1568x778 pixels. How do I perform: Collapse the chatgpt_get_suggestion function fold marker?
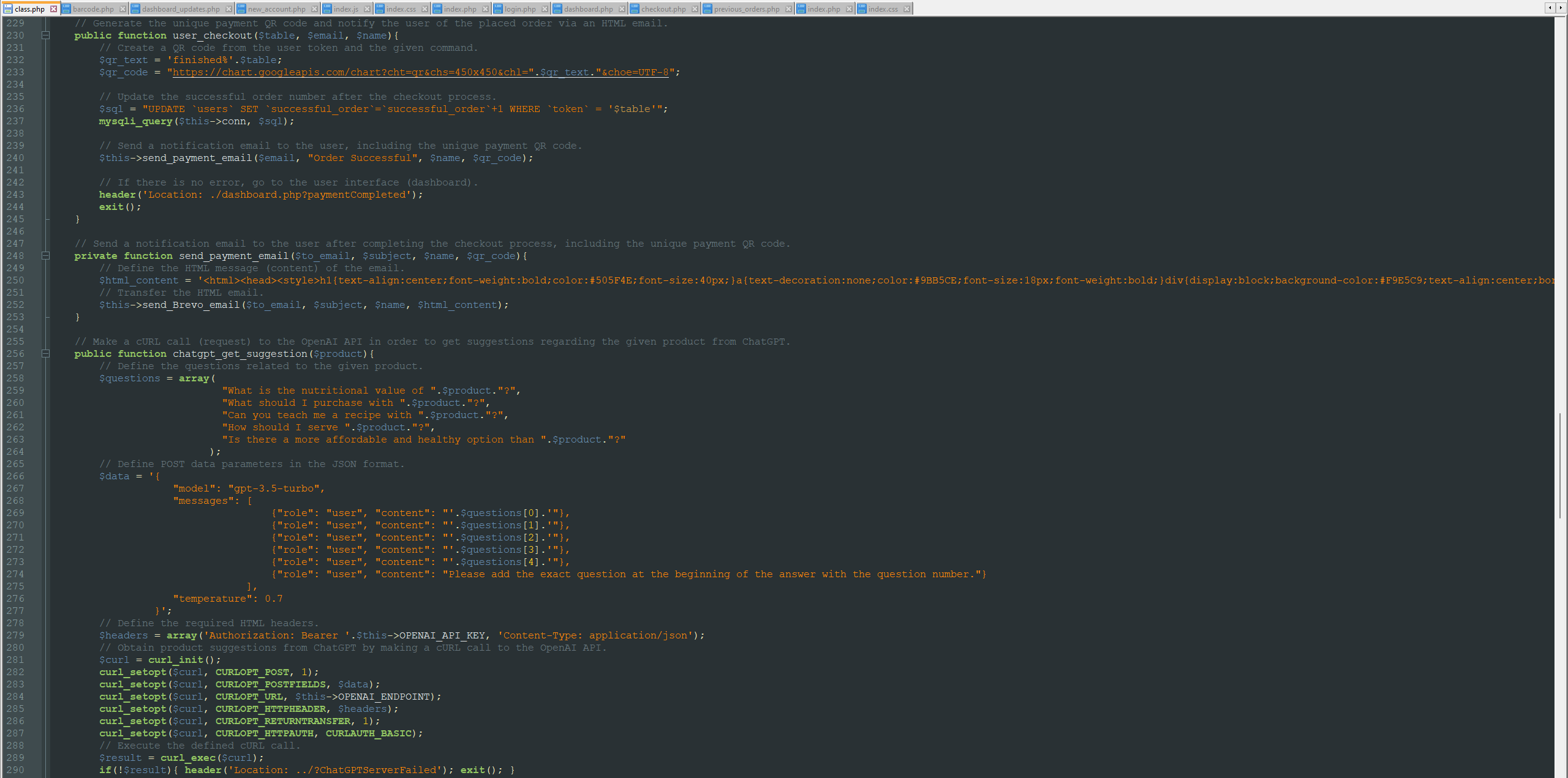click(x=45, y=354)
